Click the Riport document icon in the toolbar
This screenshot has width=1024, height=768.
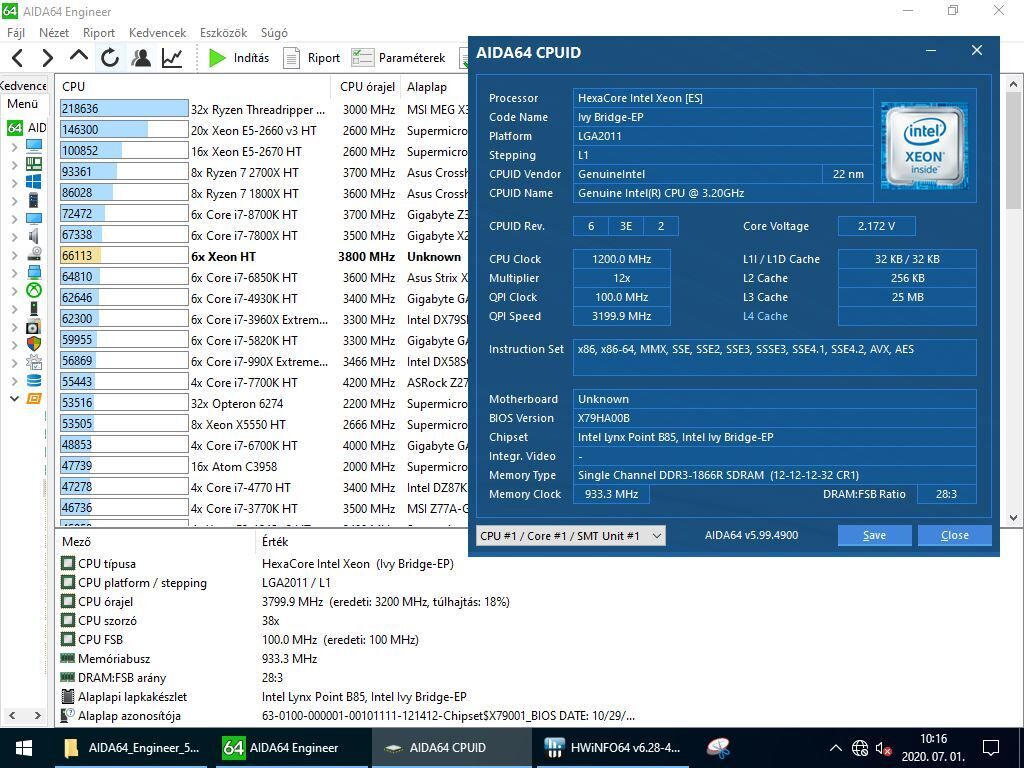click(291, 58)
